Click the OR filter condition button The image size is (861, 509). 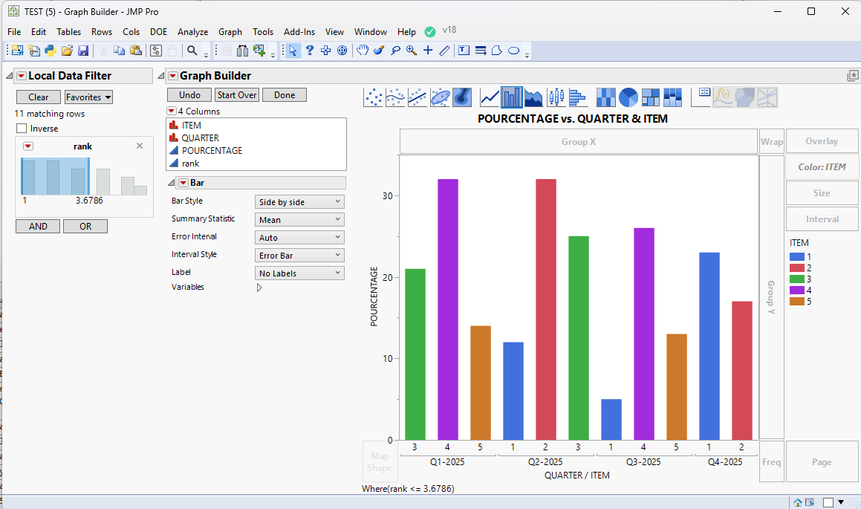[x=85, y=226]
